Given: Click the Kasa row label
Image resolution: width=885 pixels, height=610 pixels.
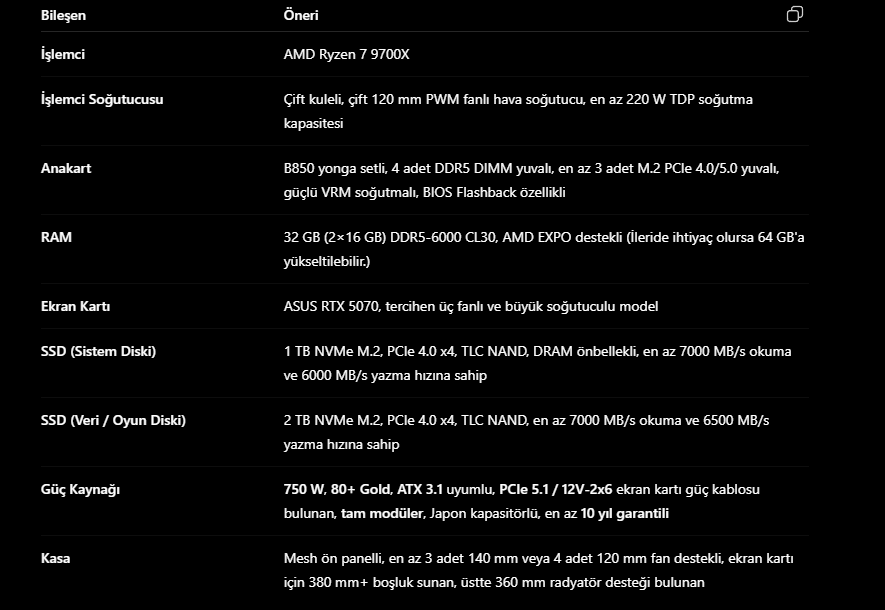Looking at the screenshot, I should (55, 559).
